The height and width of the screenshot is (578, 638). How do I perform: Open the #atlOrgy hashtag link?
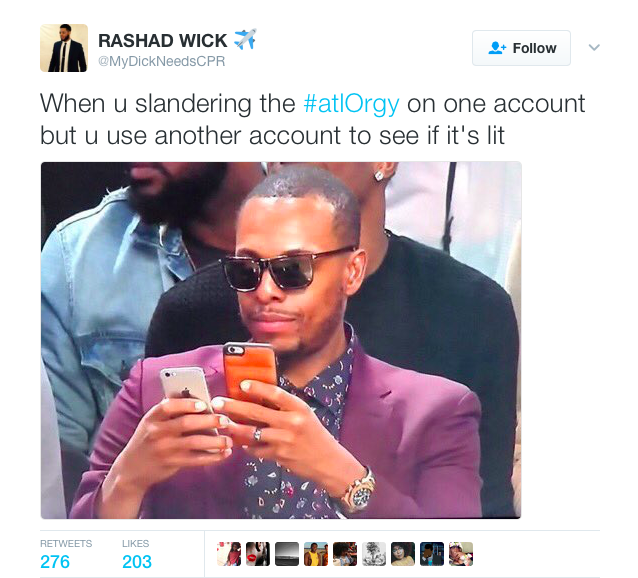click(x=351, y=104)
